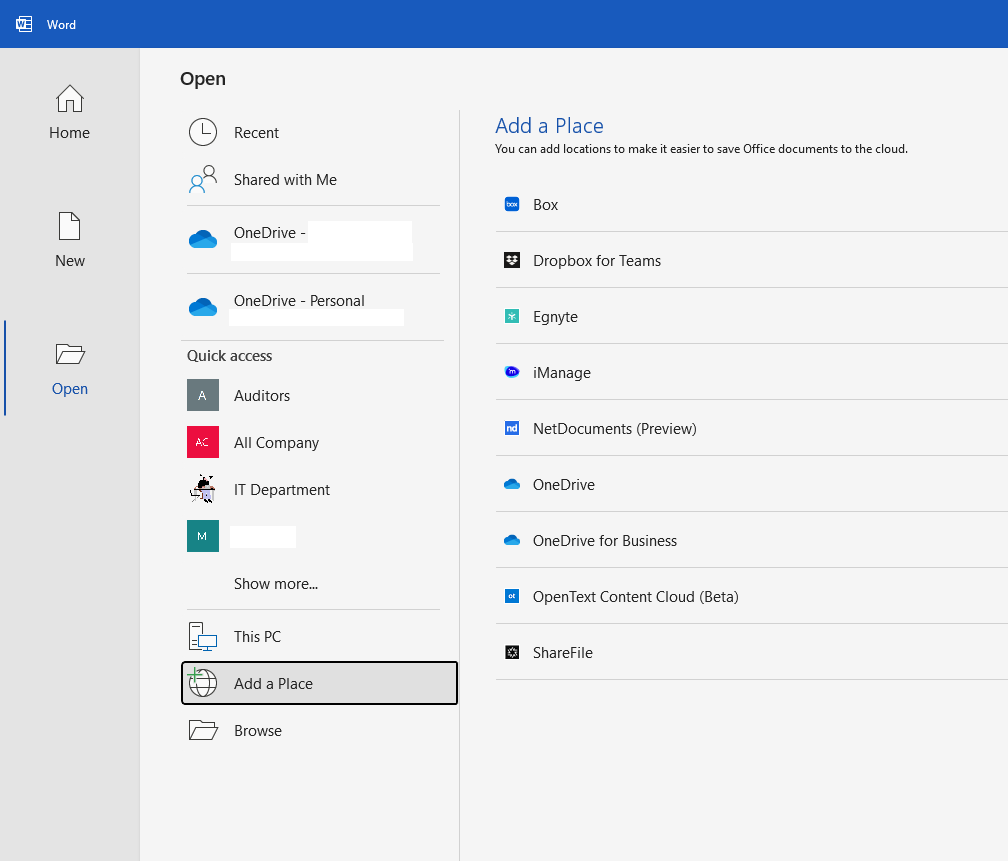
Task: Pick the Dropbox for Teams icon
Action: coord(512,260)
